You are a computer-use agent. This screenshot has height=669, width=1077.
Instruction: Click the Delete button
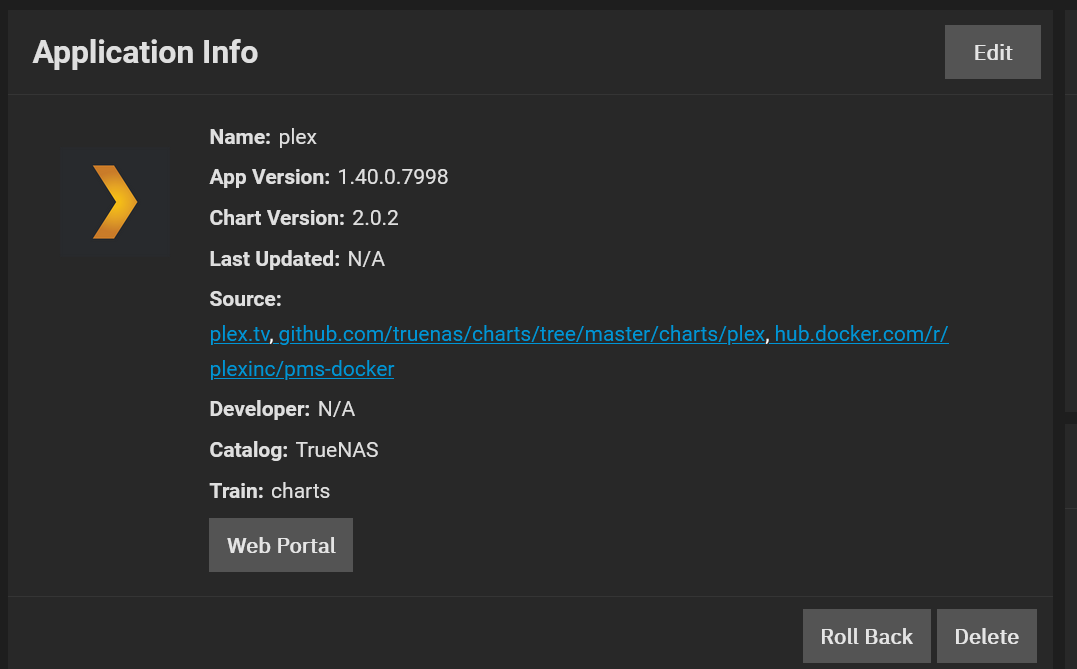pyautogui.click(x=986, y=636)
